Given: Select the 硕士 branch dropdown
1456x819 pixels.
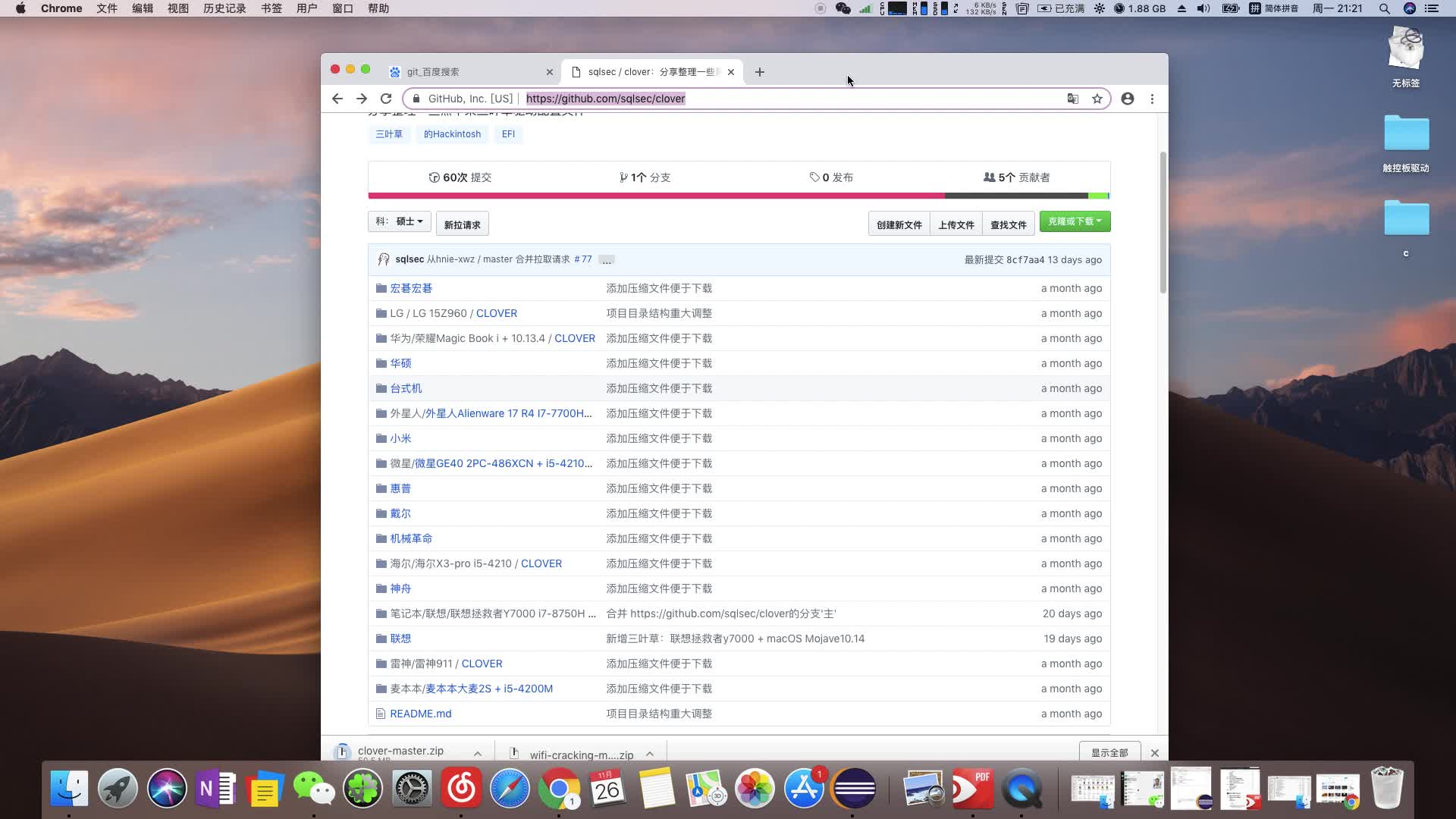Looking at the screenshot, I should click(399, 221).
